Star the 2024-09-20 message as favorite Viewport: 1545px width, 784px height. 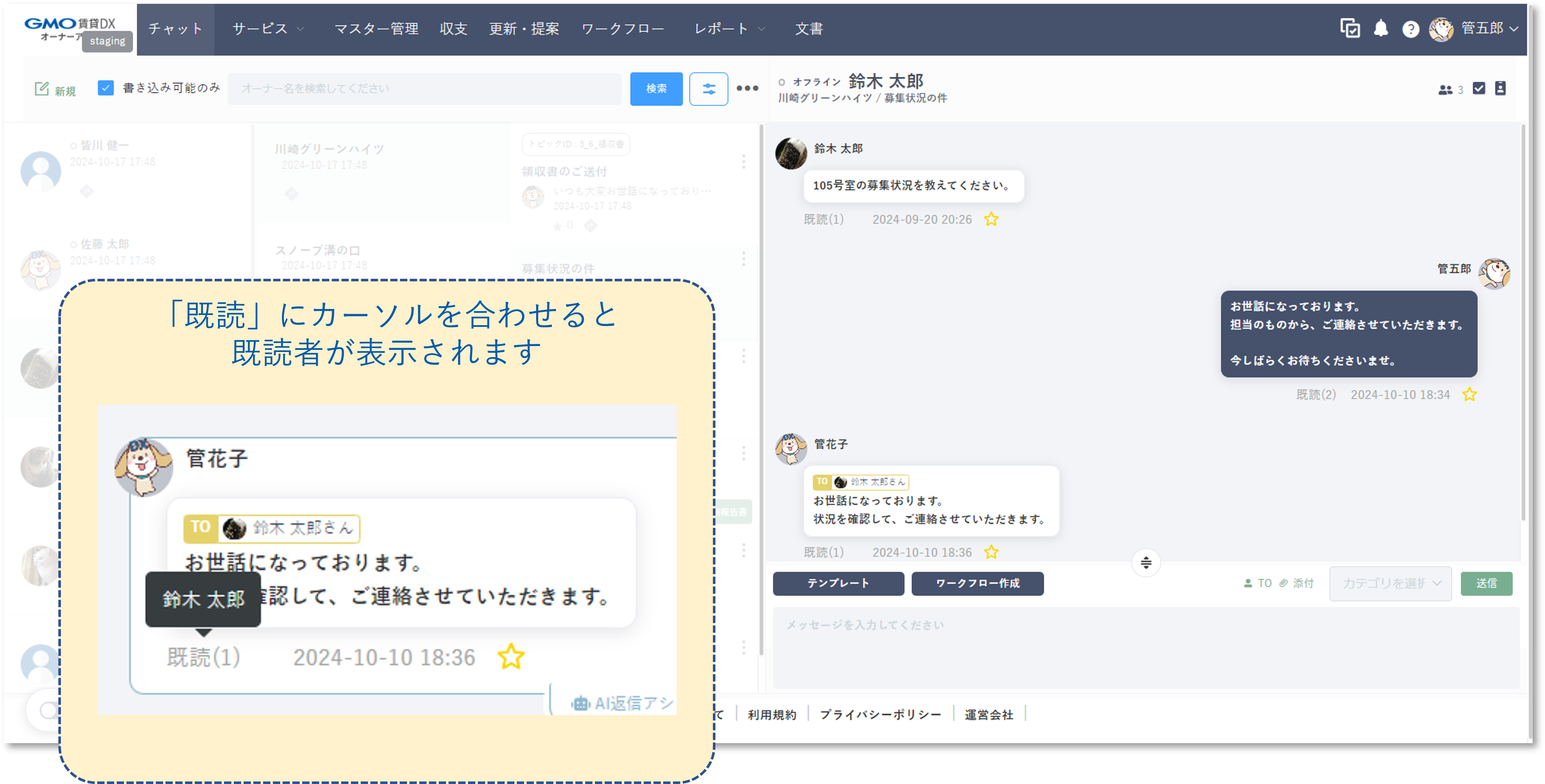point(991,219)
